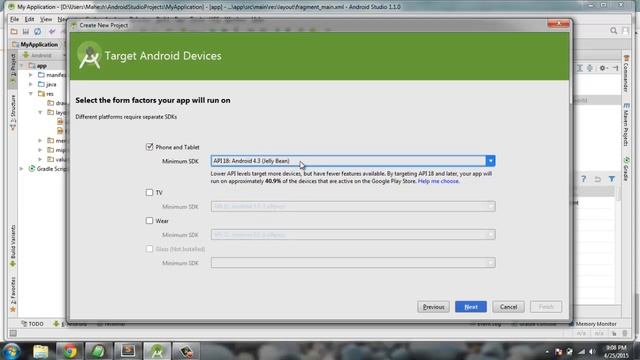Click the Synchronize toolbar icon
Screen dimensions: 640x360
[x=38, y=31]
